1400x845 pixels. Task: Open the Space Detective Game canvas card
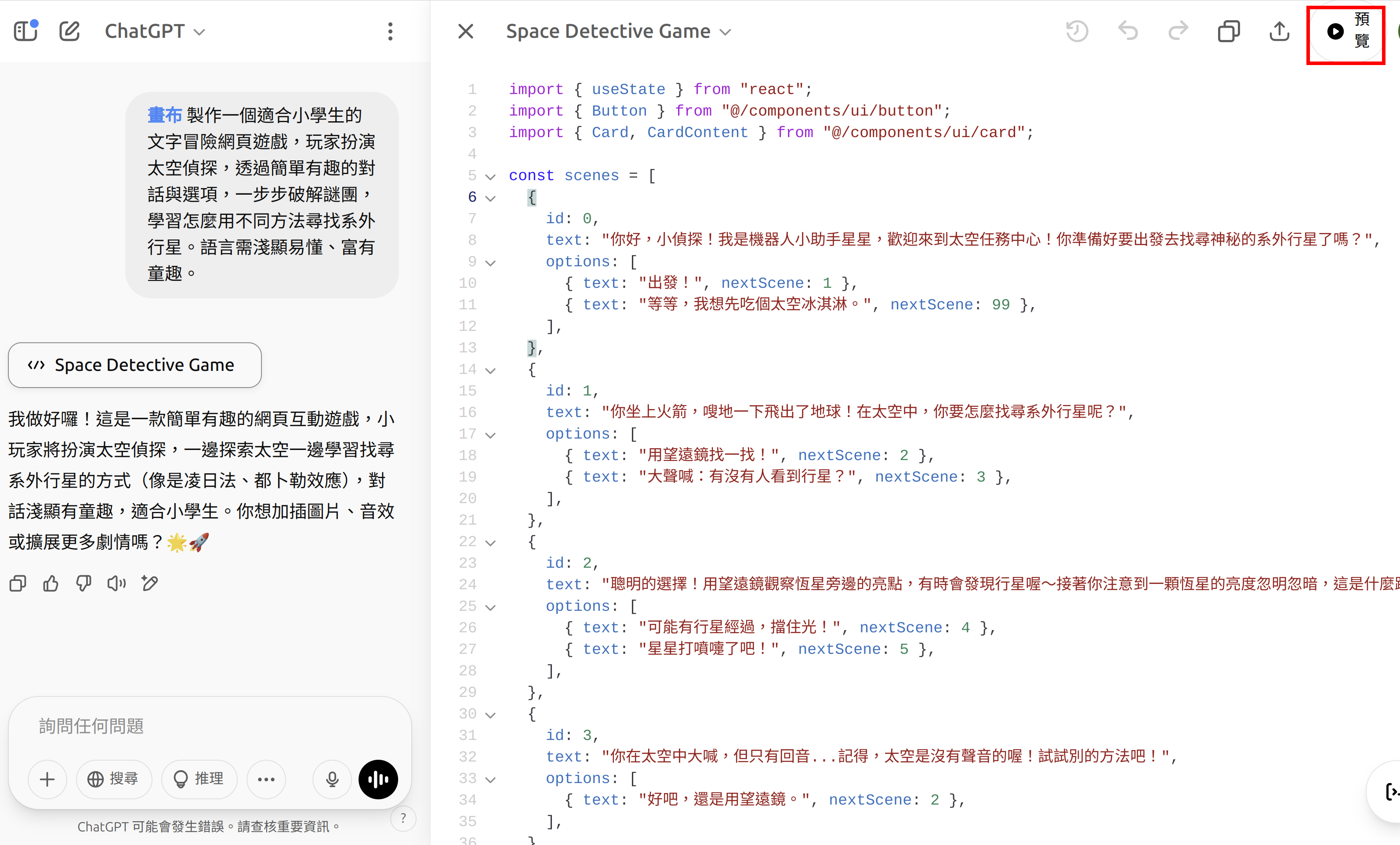click(x=134, y=365)
